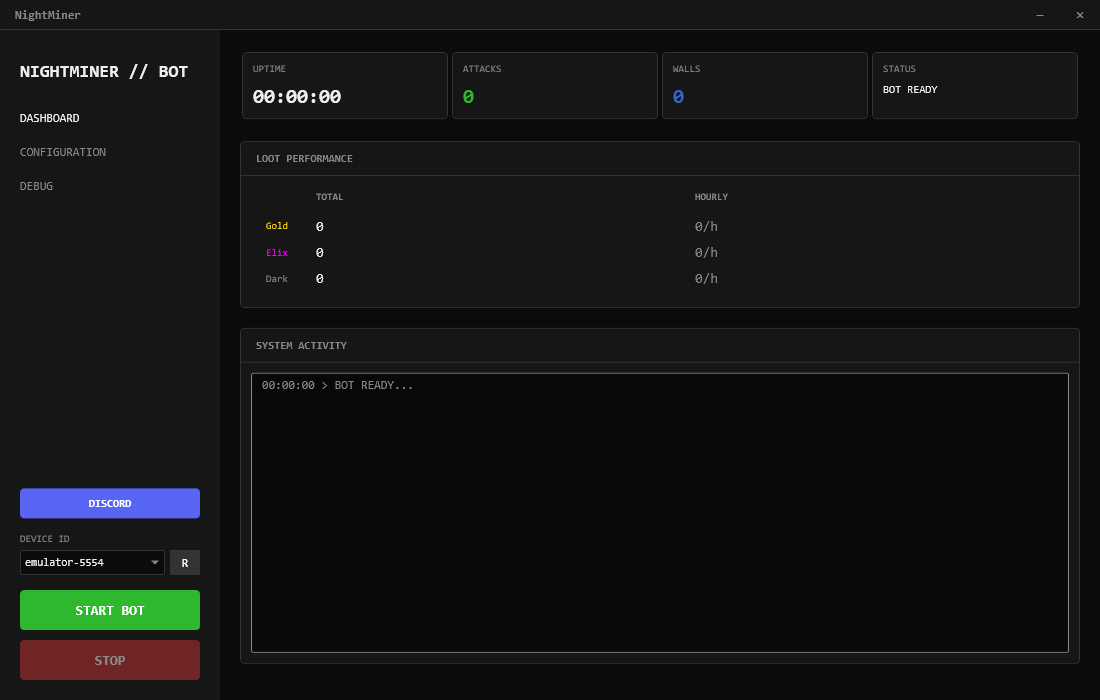Screen dimensions: 1100x700
Task: Click the Status card showing BOT READY
Action: (x=974, y=86)
